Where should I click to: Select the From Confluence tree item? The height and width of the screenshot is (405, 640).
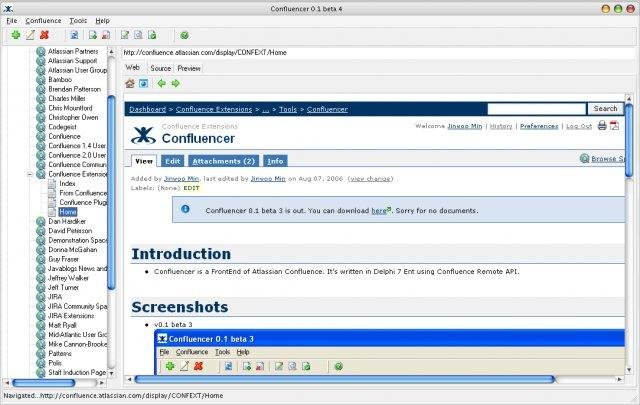point(83,193)
